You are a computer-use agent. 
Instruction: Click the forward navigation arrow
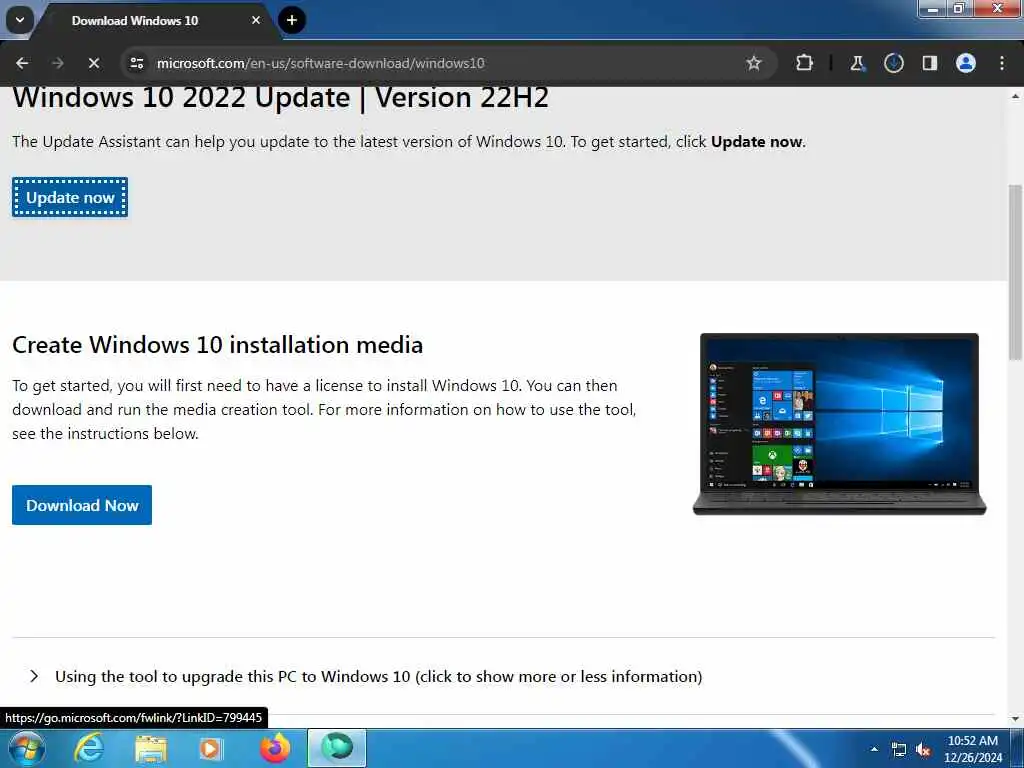pos(57,63)
